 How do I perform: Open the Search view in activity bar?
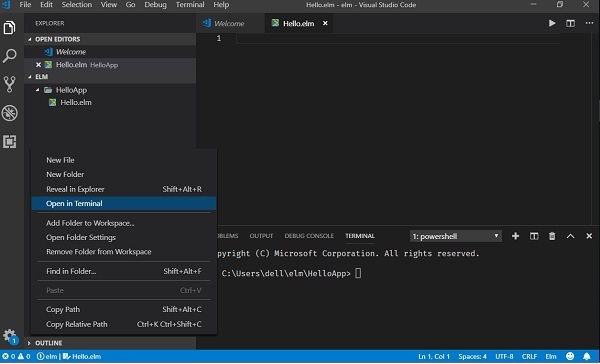click(x=10, y=56)
